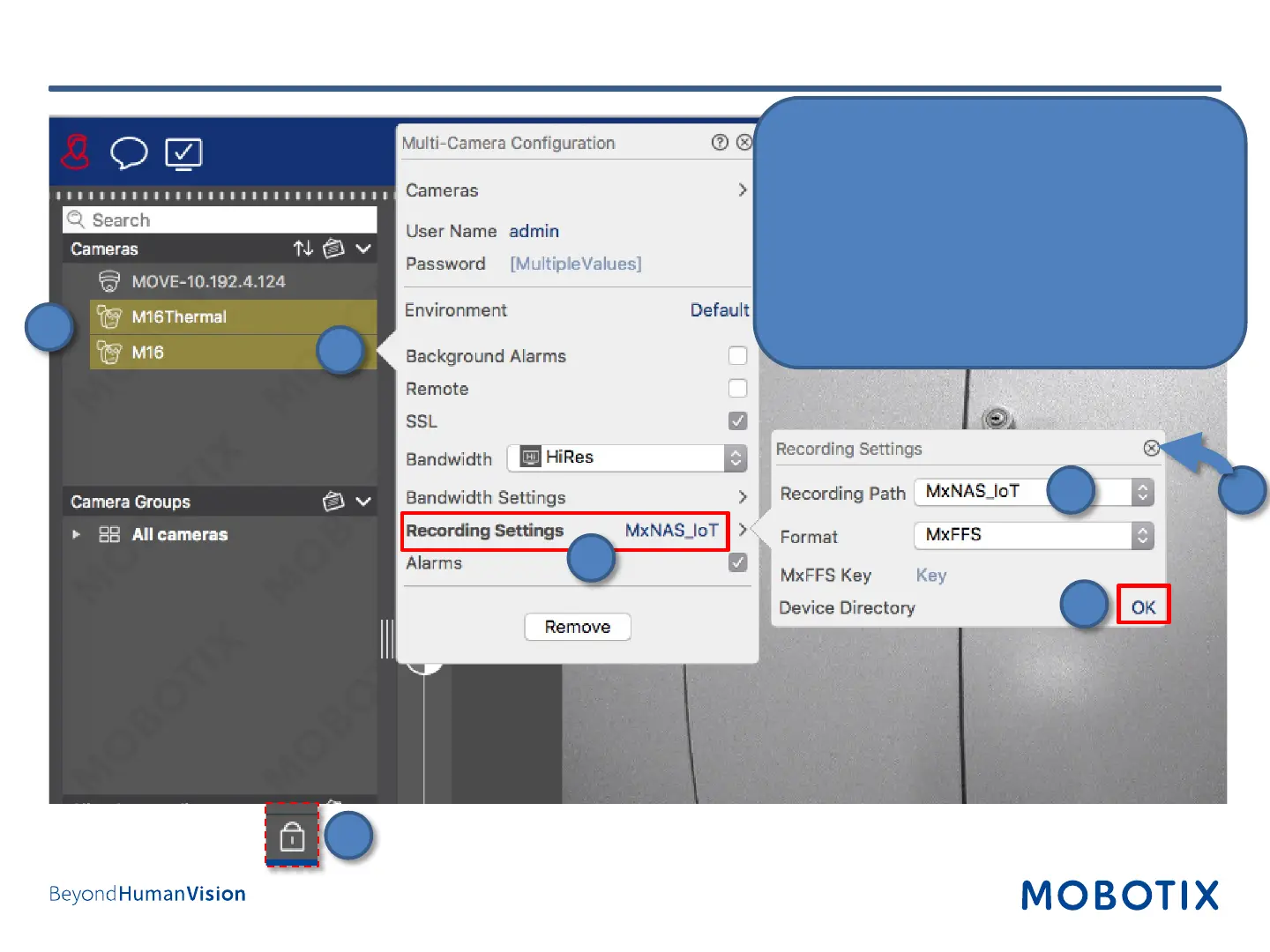Click the Remove button
The width and height of the screenshot is (1270, 952).
pyautogui.click(x=578, y=627)
